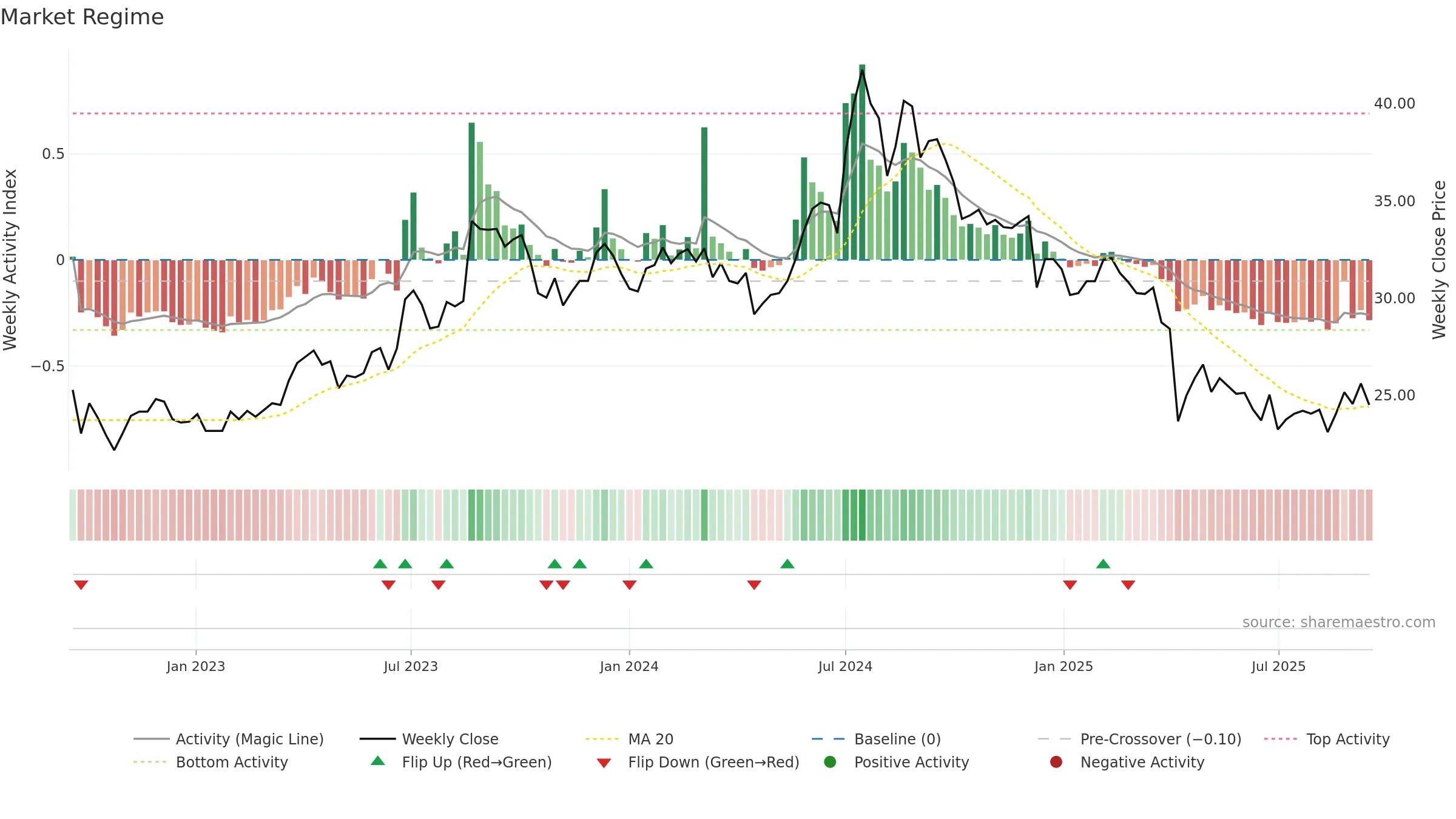
Task: Toggle the Pre-Crossover (−0.10) legend entry
Action: pyautogui.click(x=1139, y=739)
